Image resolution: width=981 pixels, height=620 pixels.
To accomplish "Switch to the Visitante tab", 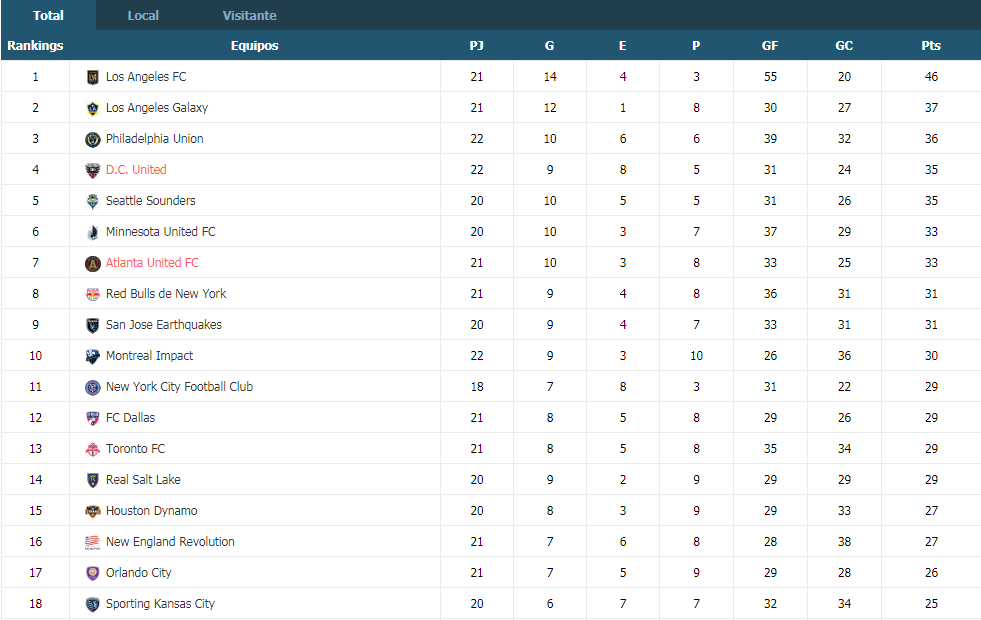I will coord(250,16).
